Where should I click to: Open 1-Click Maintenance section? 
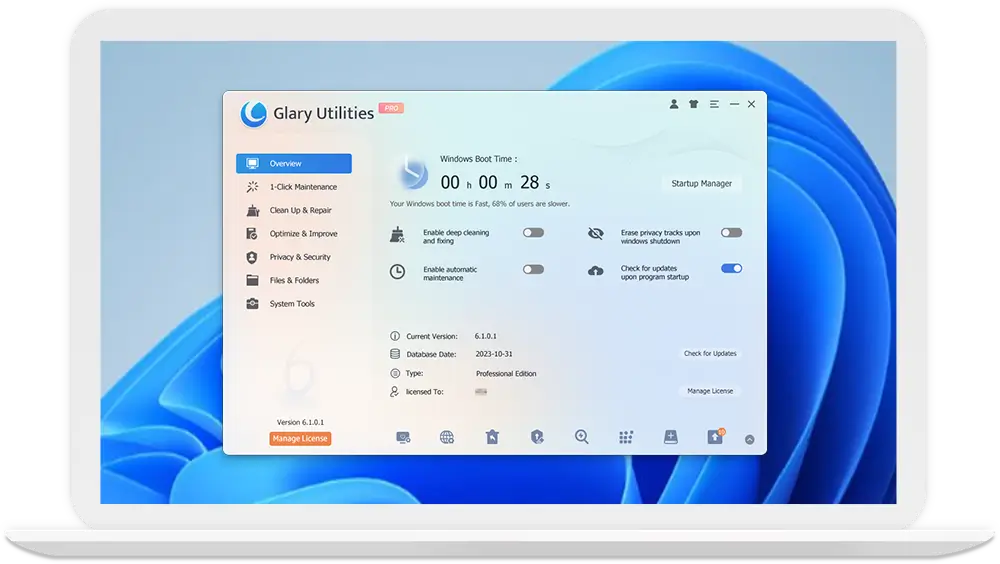point(293,187)
